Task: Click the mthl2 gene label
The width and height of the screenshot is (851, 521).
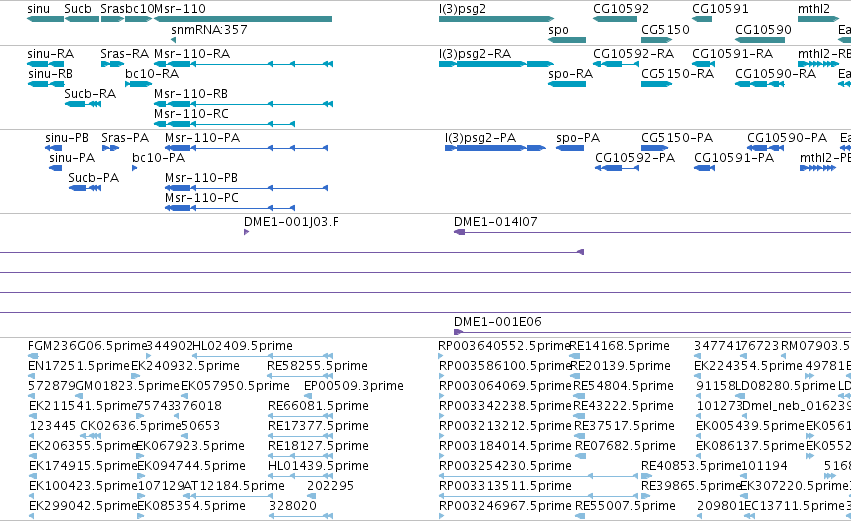Action: coord(814,9)
